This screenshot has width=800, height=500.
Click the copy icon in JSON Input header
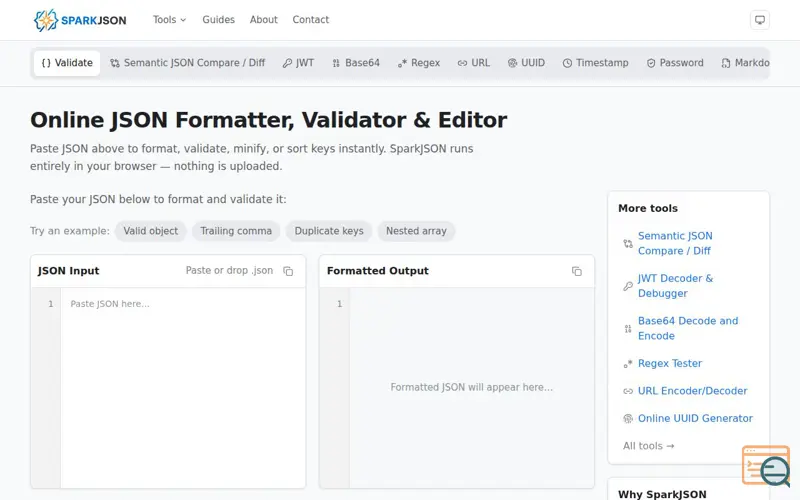(288, 271)
